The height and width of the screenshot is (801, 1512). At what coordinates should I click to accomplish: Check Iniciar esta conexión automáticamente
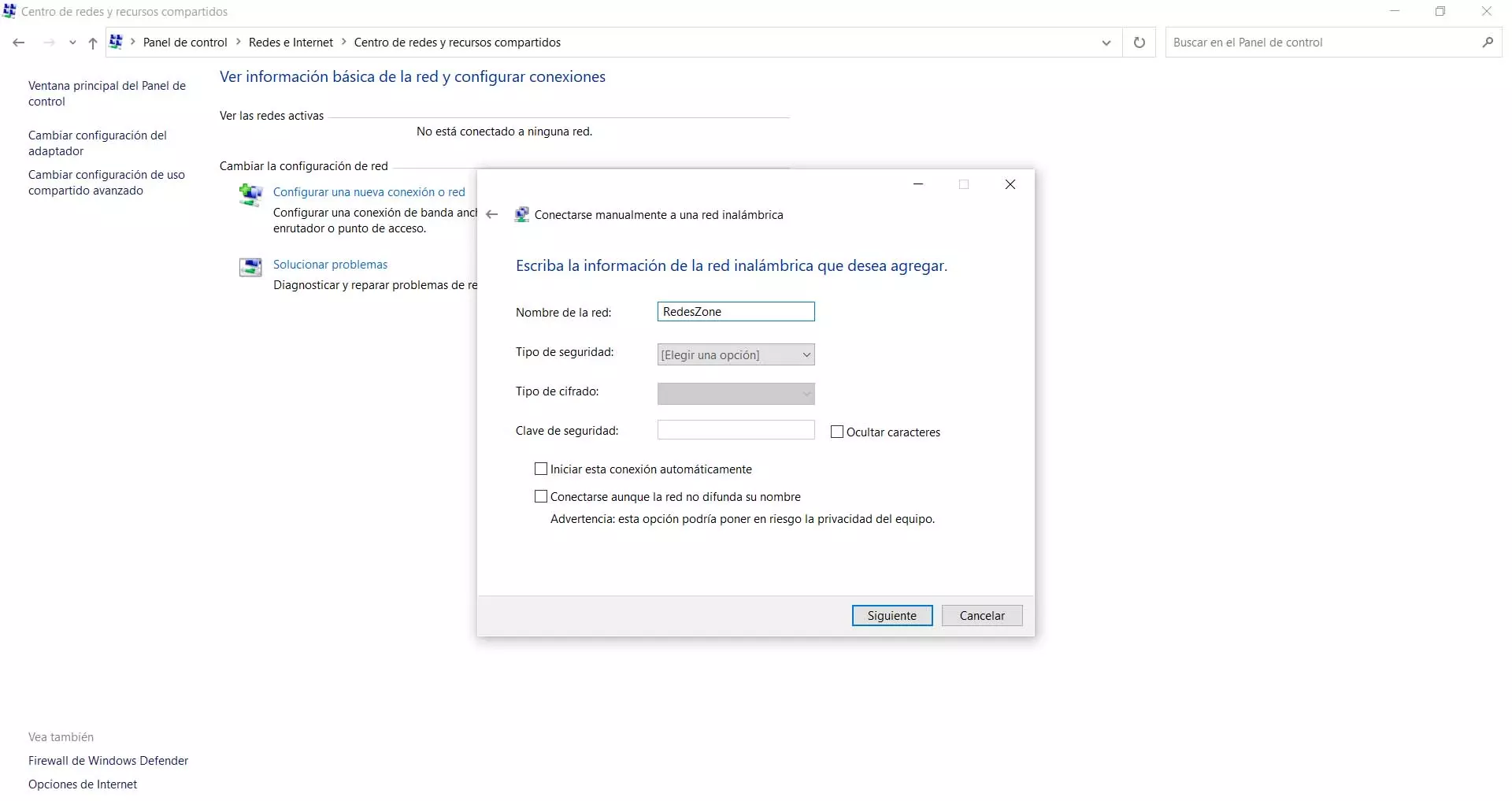541,469
